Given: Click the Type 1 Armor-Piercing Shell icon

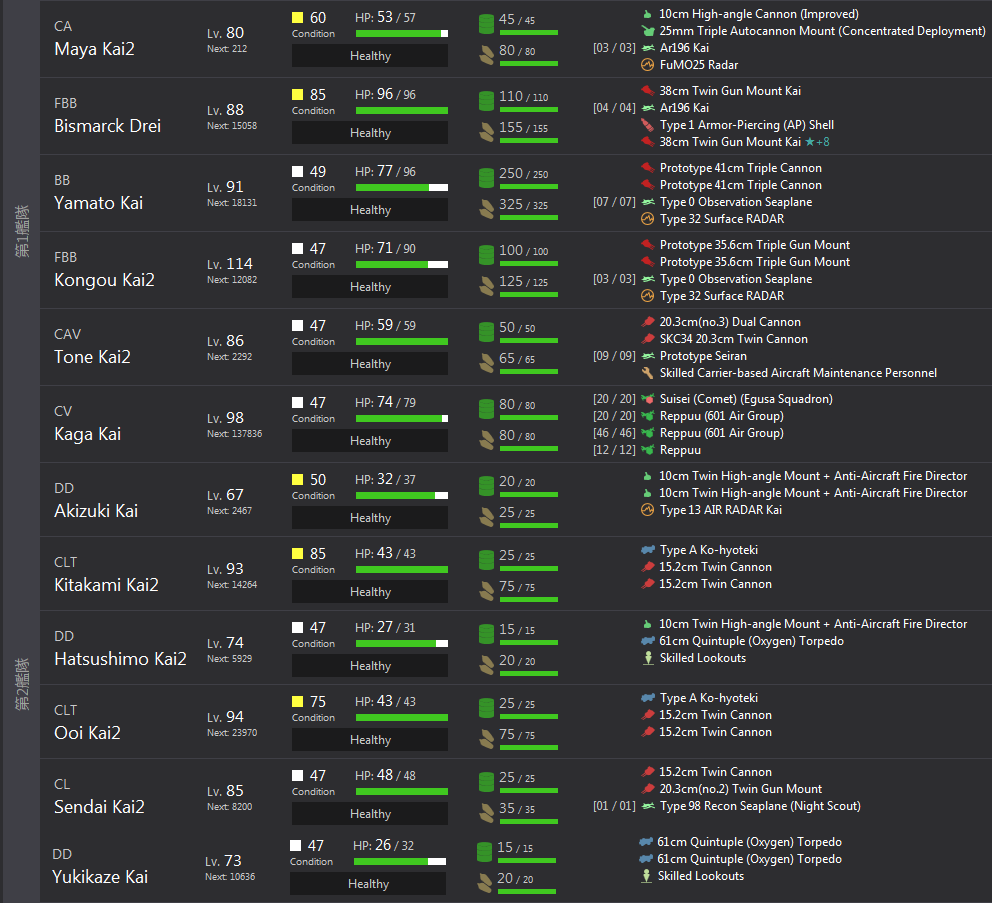Looking at the screenshot, I should click(647, 125).
